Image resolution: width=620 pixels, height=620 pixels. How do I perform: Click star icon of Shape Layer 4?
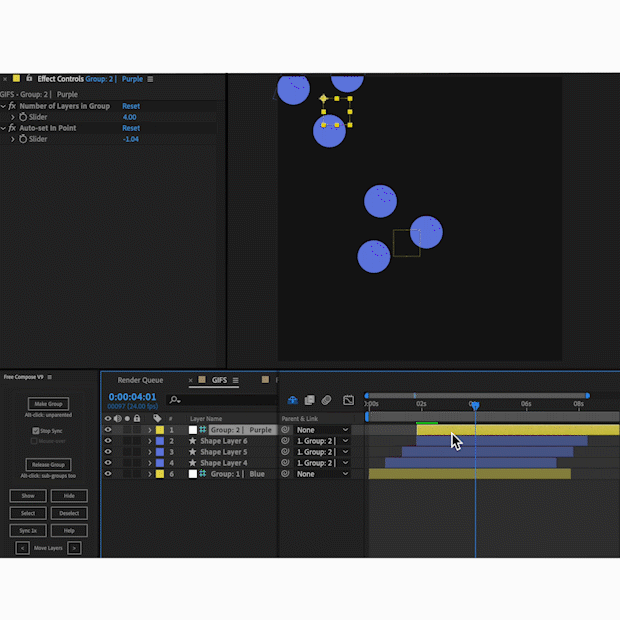pyautogui.click(x=193, y=463)
